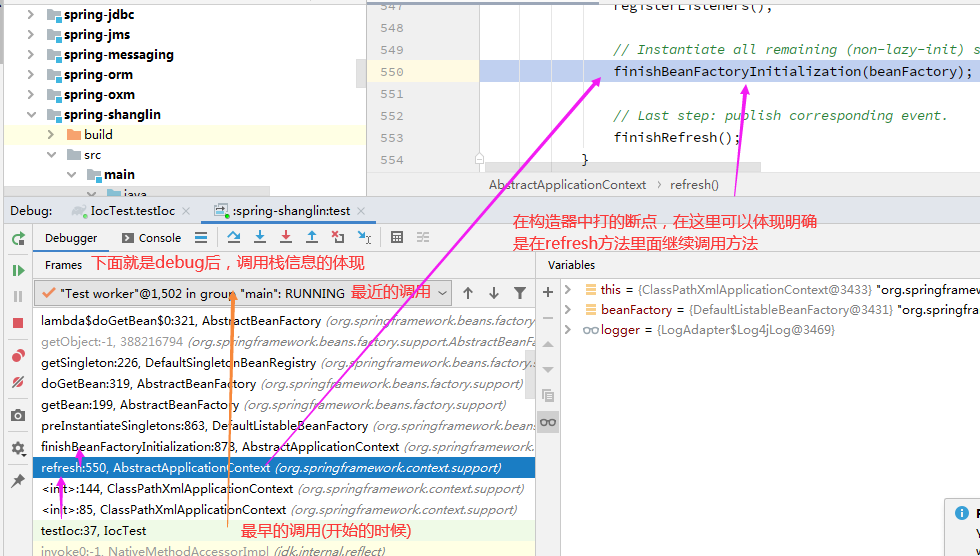Select the next frame with down arrow
This screenshot has height=556, width=980.
click(x=494, y=293)
